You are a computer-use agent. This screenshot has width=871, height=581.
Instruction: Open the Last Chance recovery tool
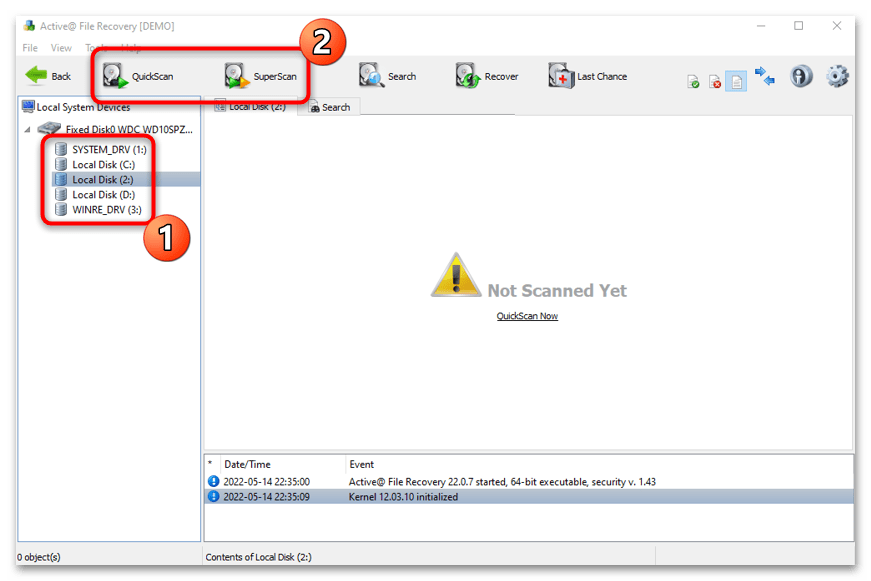pos(588,76)
